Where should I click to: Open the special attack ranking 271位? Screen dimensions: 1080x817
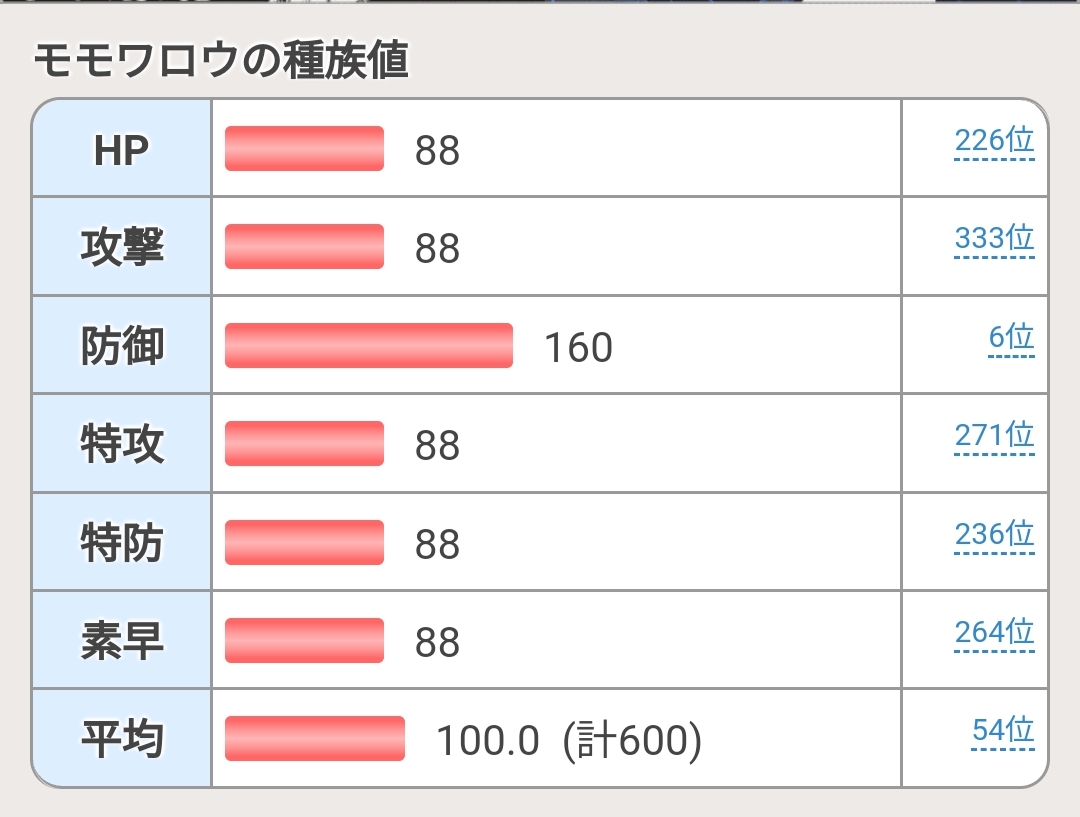tap(994, 436)
